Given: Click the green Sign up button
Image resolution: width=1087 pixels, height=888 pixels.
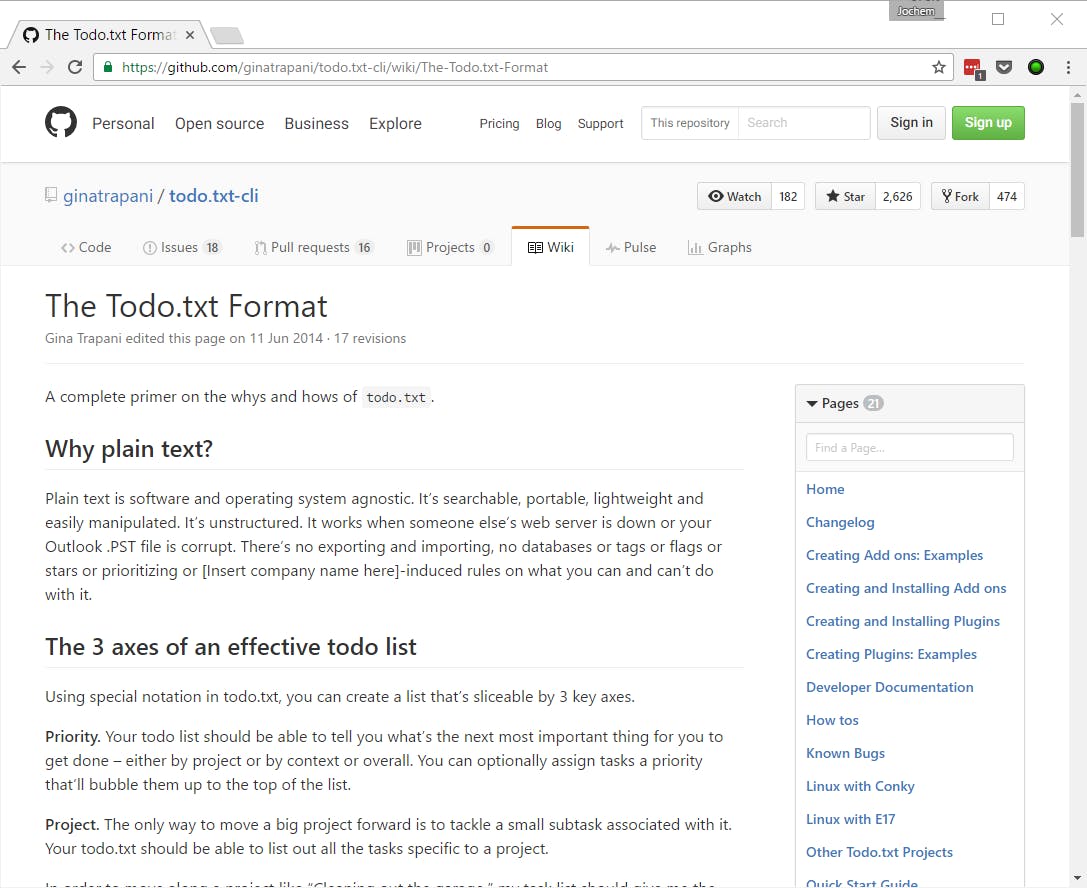Looking at the screenshot, I should coord(988,123).
